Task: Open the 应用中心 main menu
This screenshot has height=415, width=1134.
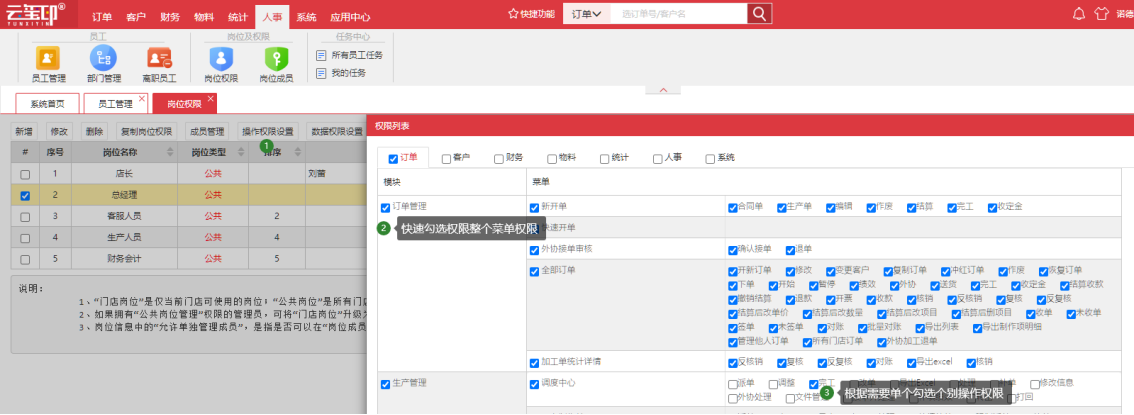Action: coord(350,17)
